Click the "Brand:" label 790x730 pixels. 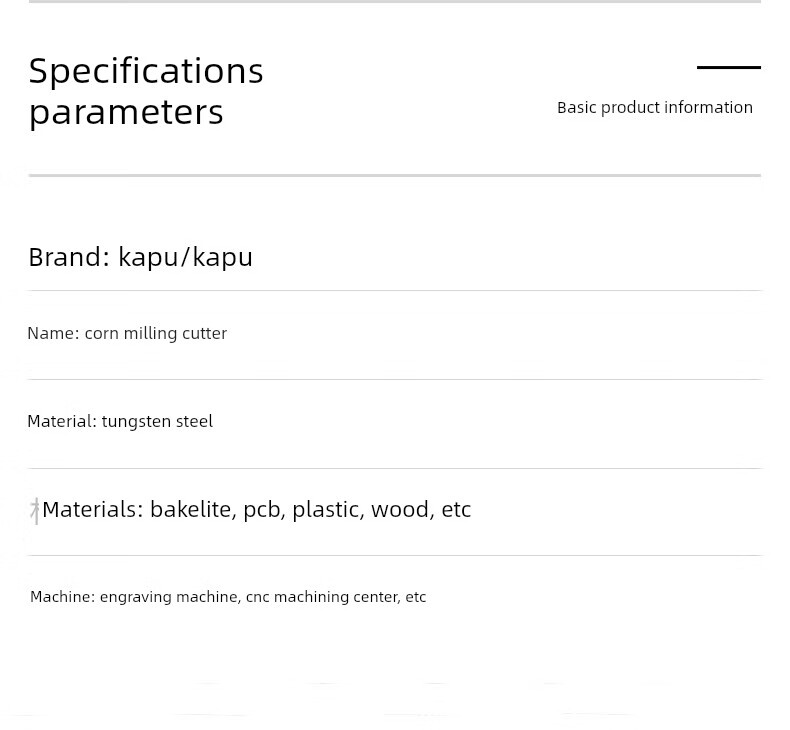click(69, 257)
